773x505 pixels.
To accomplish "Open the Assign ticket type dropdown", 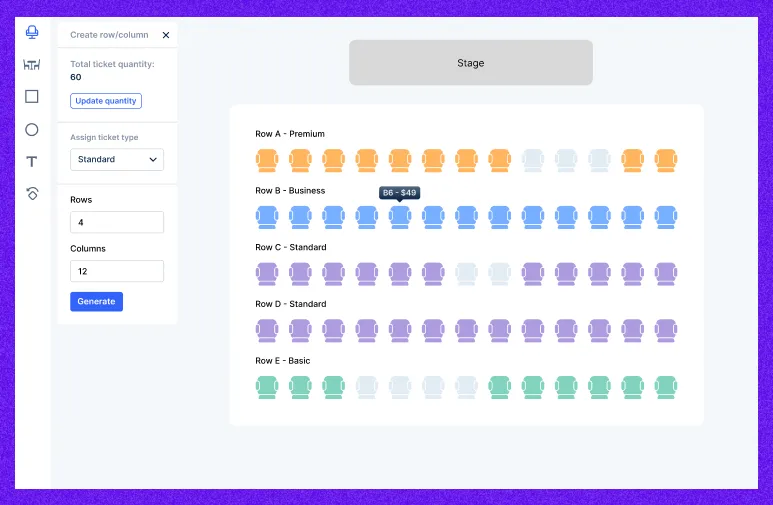I will [117, 160].
